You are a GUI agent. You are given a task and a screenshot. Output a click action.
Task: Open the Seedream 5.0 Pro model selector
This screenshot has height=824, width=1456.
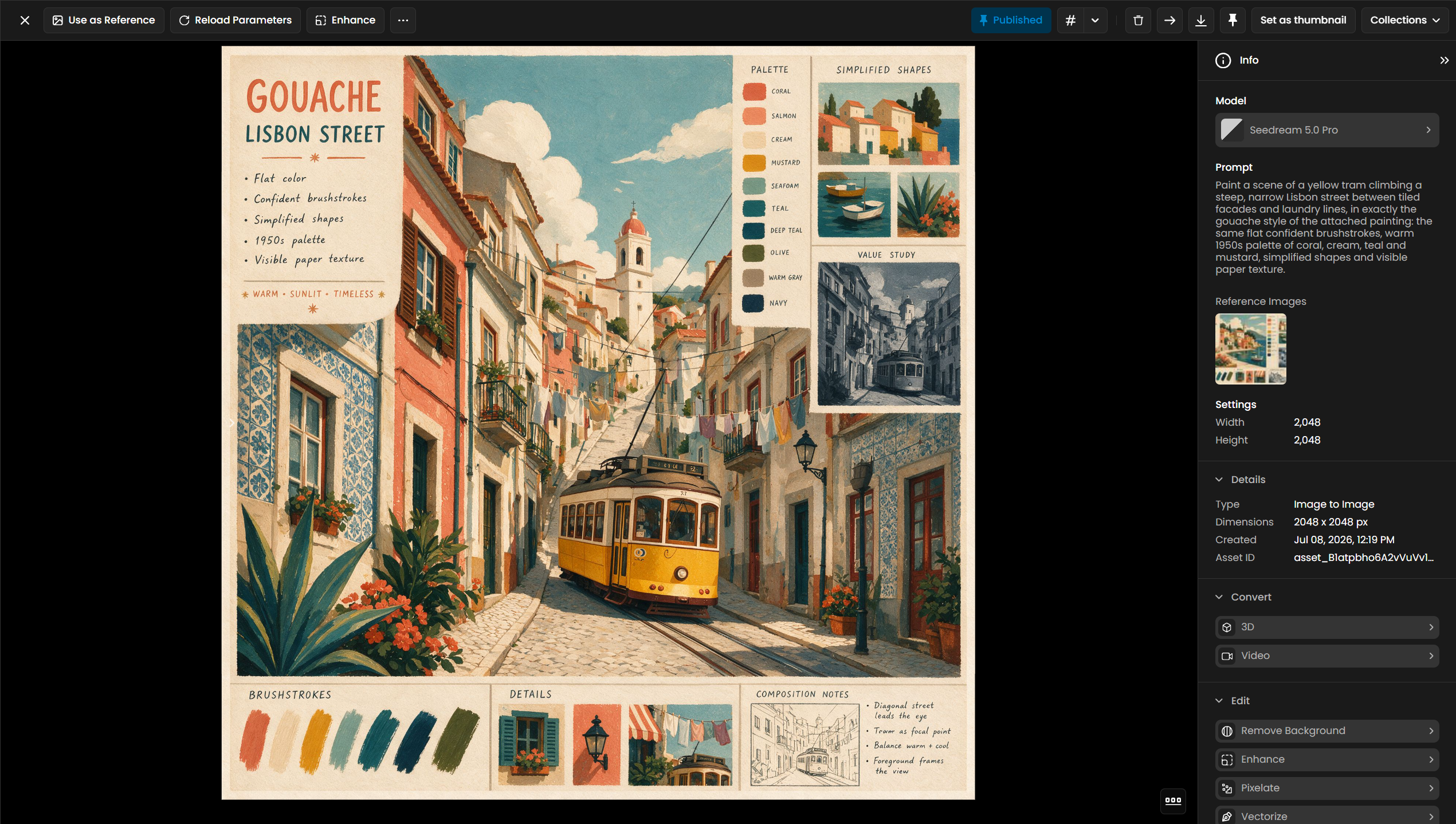tap(1327, 130)
